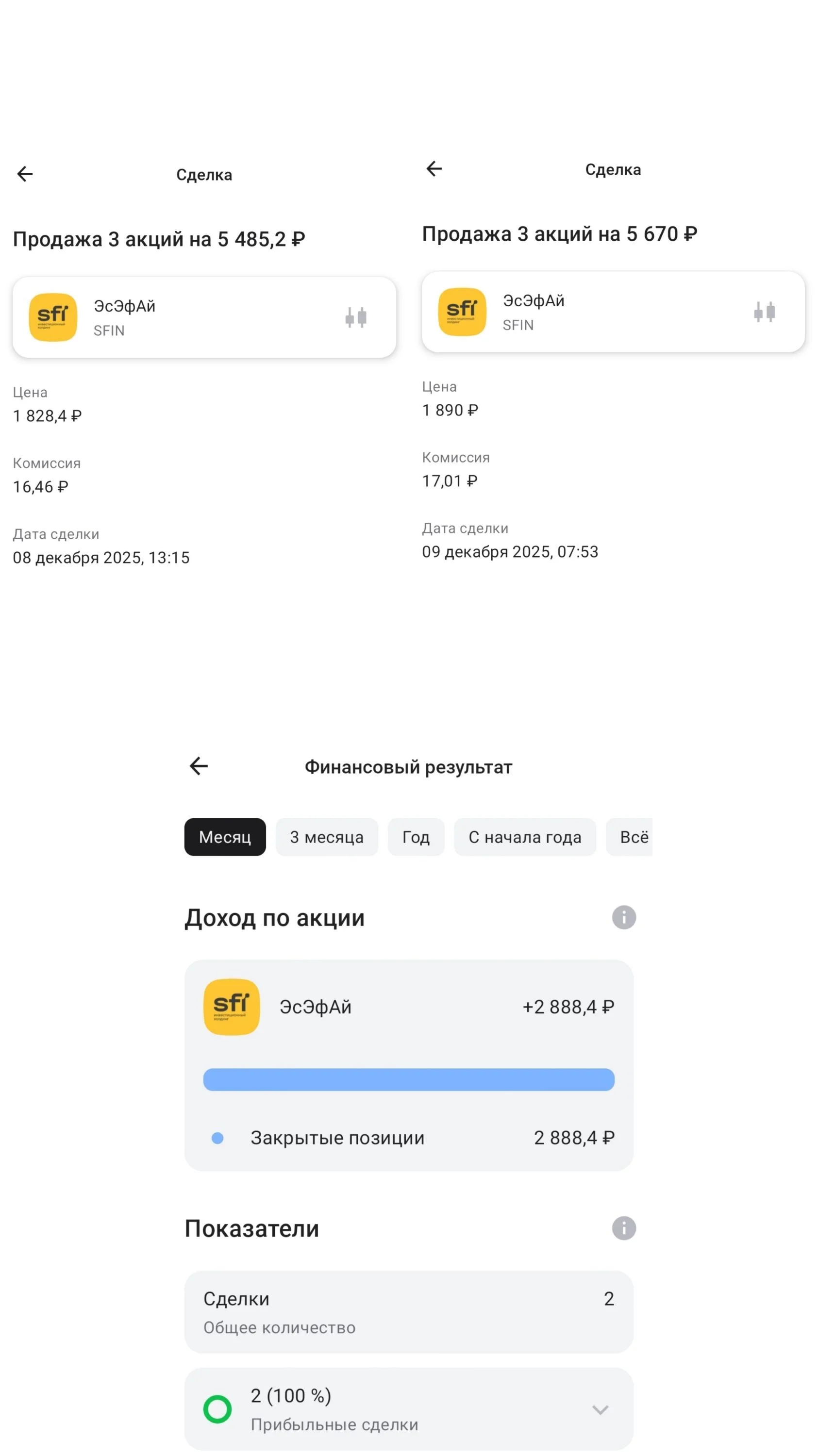The height and width of the screenshot is (1456, 818).
Task: Tap SFI logo in Доход по акции card
Action: click(231, 1007)
